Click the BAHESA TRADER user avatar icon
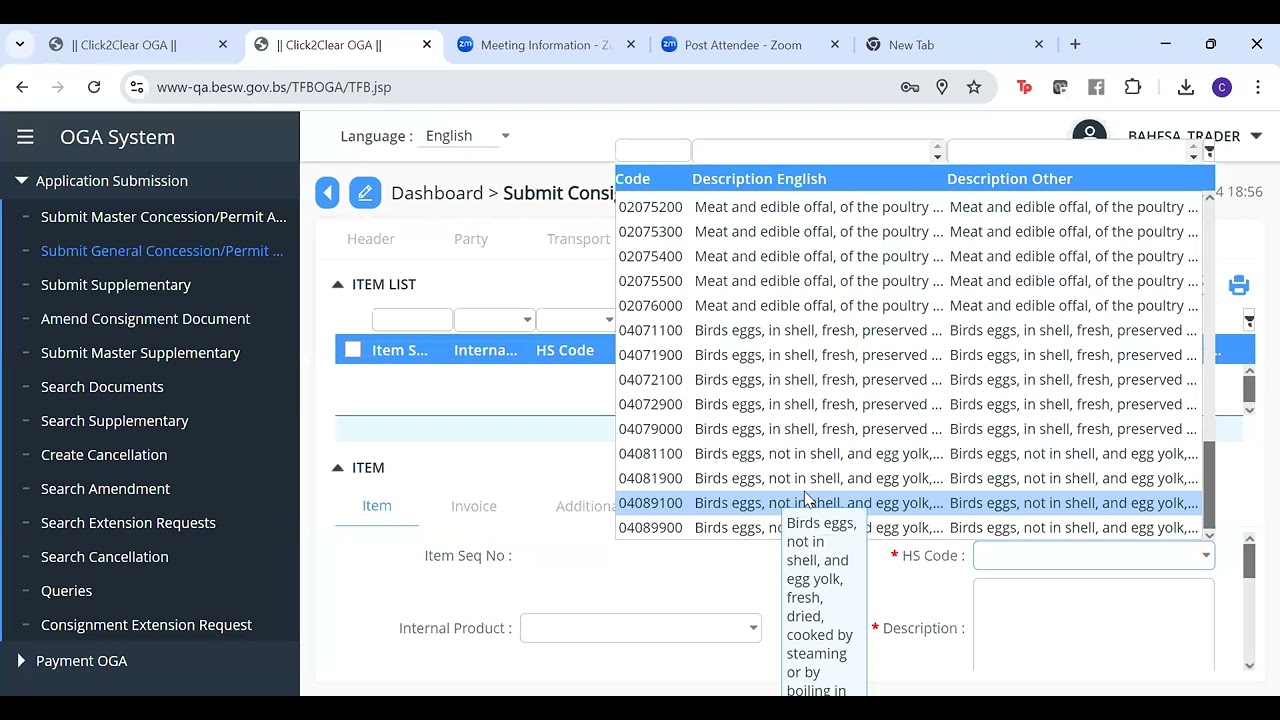 (x=1089, y=133)
